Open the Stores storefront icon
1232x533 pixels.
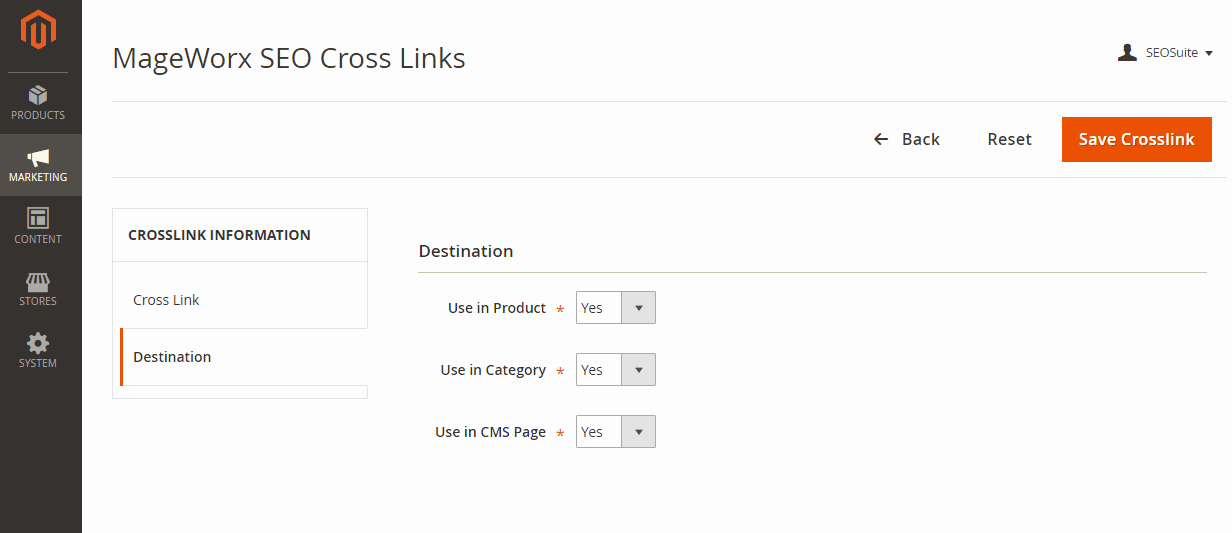pyautogui.click(x=38, y=281)
